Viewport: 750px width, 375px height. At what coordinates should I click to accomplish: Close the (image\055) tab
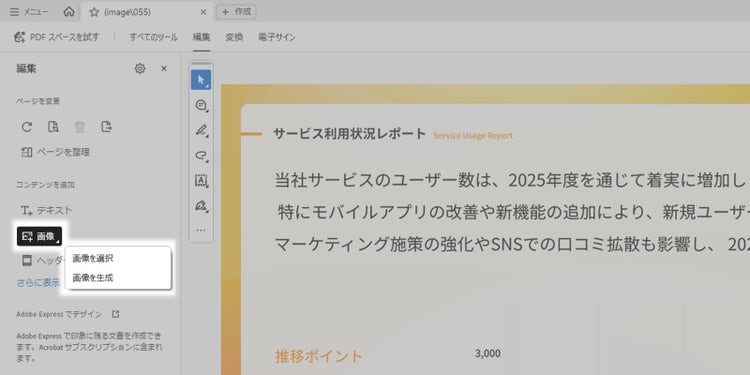203,12
